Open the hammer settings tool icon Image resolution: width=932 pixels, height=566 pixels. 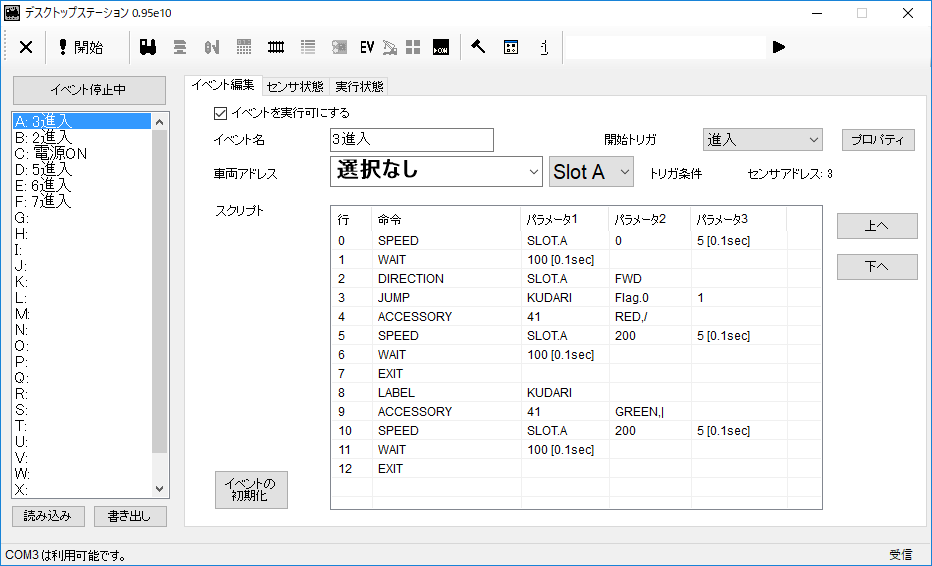click(x=478, y=47)
